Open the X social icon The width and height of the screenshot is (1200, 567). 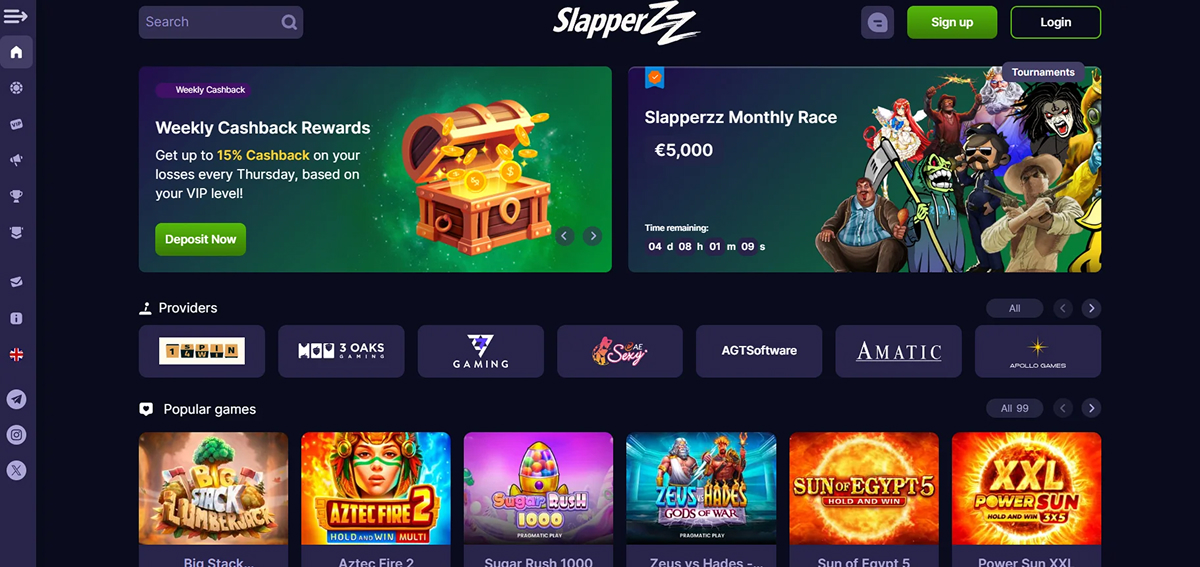pos(16,470)
